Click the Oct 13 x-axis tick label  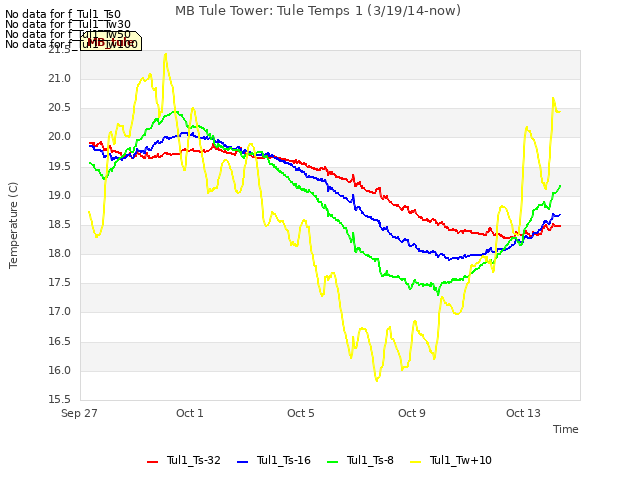[x=523, y=413]
